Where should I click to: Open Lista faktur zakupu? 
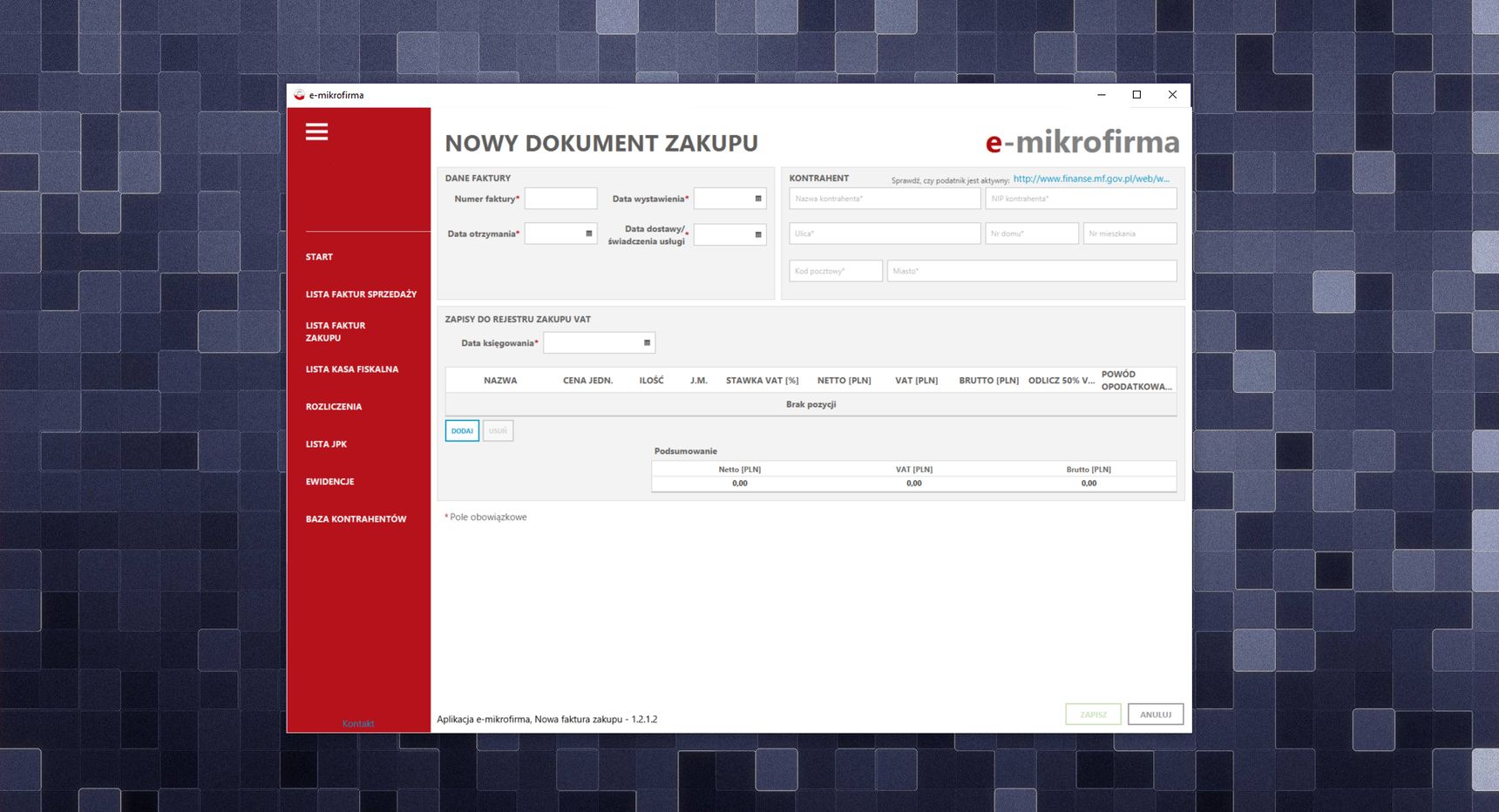click(x=336, y=332)
